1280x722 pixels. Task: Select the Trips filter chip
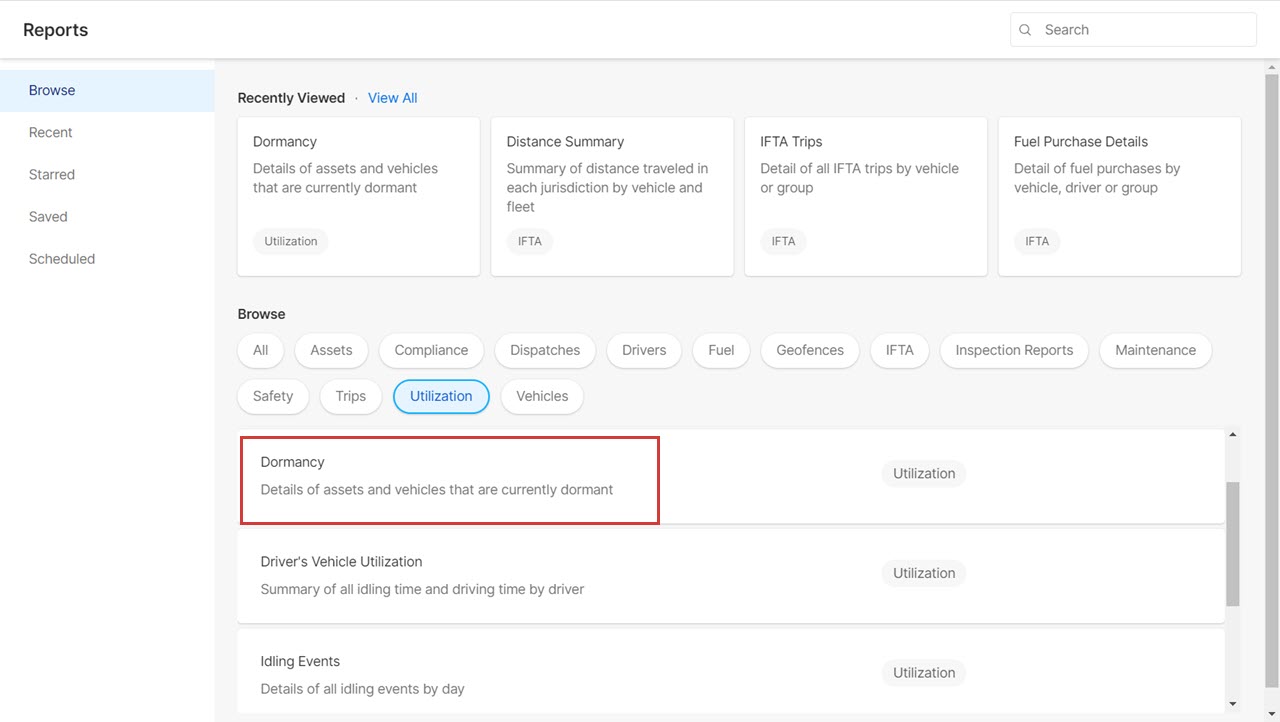tap(351, 396)
